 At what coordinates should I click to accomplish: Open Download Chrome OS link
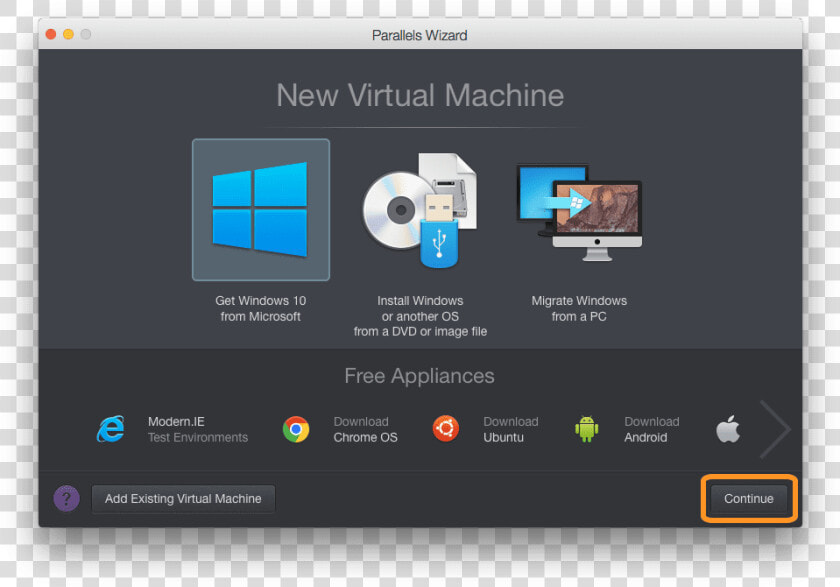(x=365, y=430)
